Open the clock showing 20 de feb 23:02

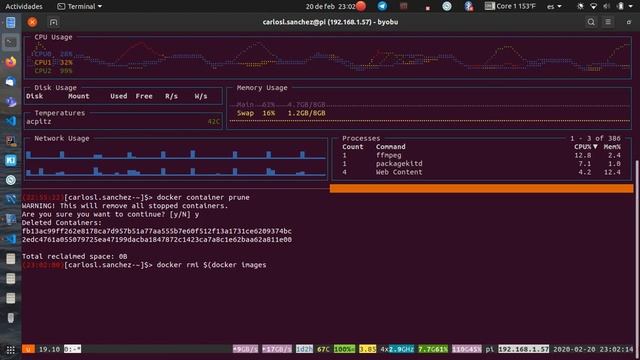click(331, 7)
